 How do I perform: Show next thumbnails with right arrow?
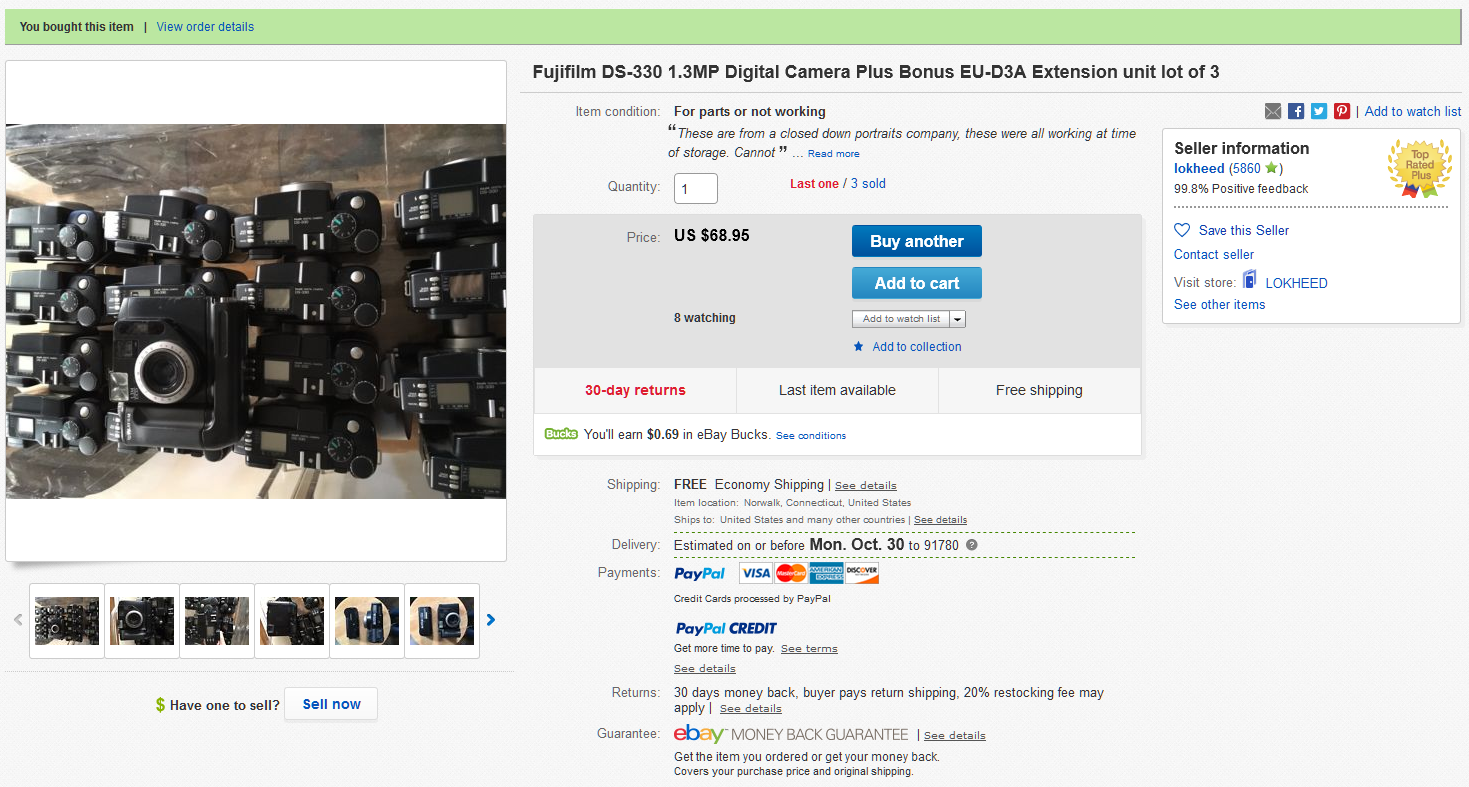point(491,620)
